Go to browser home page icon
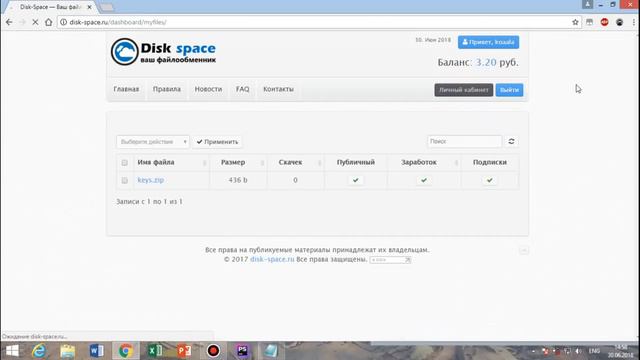The height and width of the screenshot is (360, 640). pyautogui.click(x=49, y=22)
